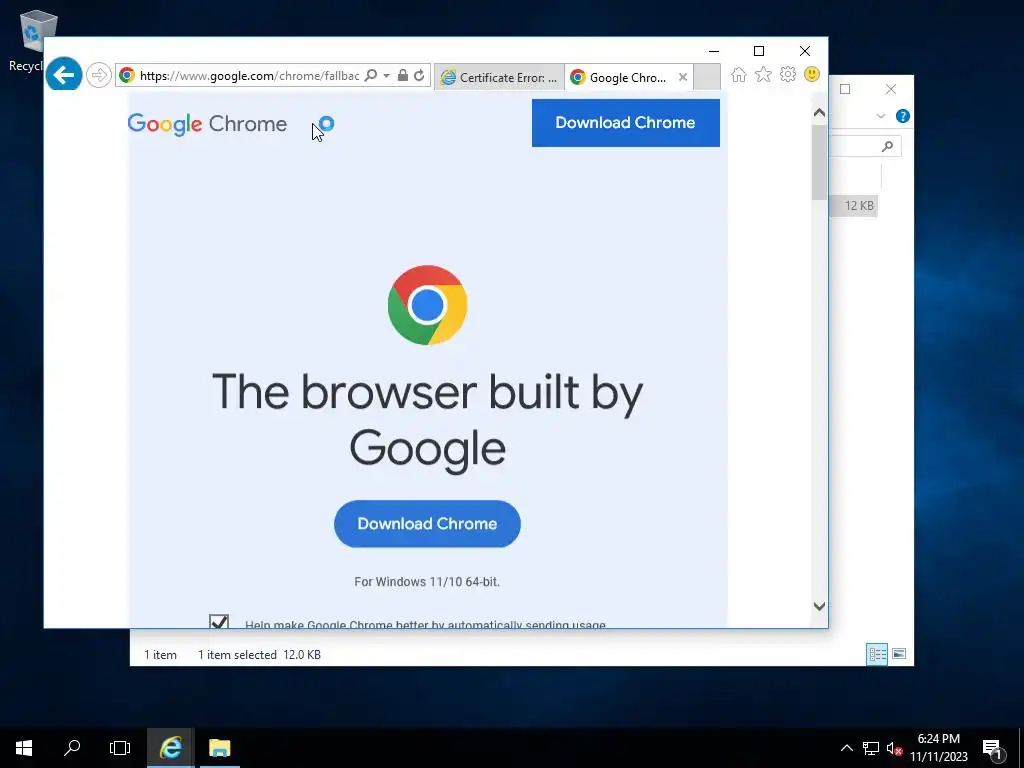The image size is (1024, 768).
Task: Click the Help icon in File Explorer window
Action: point(903,116)
